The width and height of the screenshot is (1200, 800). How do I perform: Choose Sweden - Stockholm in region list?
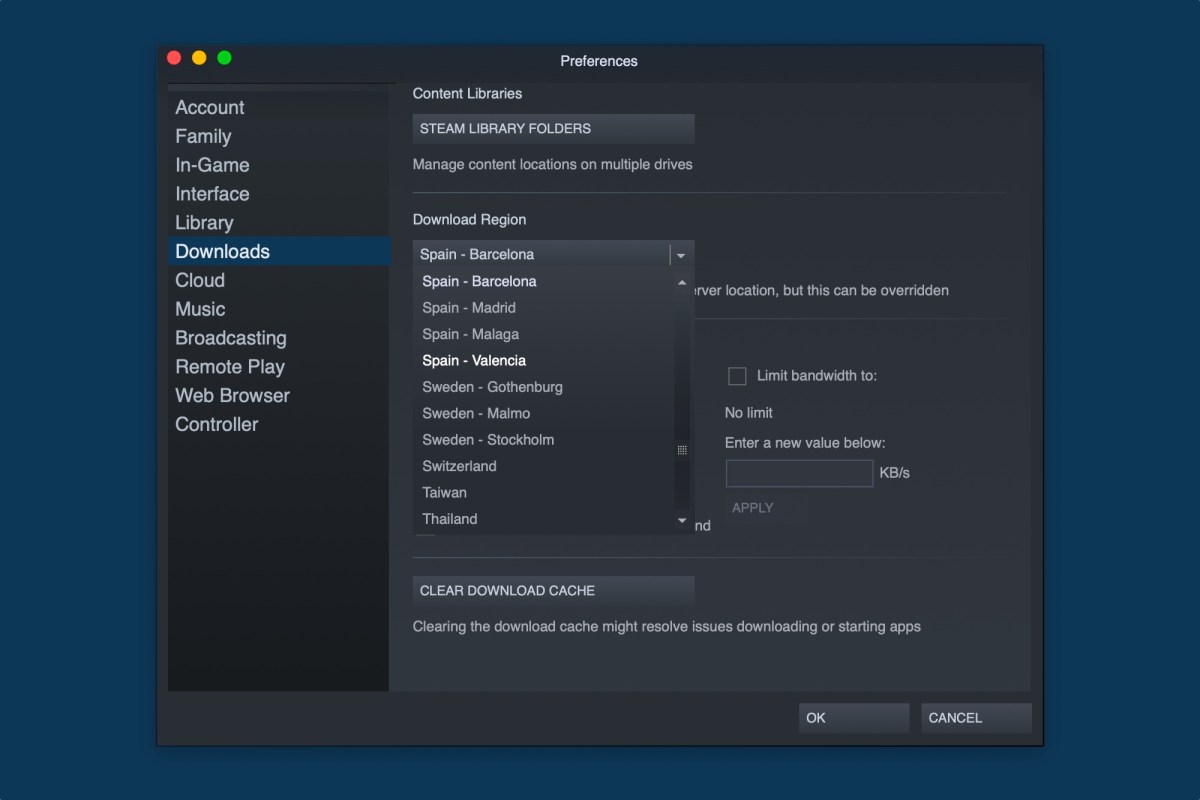544,439
